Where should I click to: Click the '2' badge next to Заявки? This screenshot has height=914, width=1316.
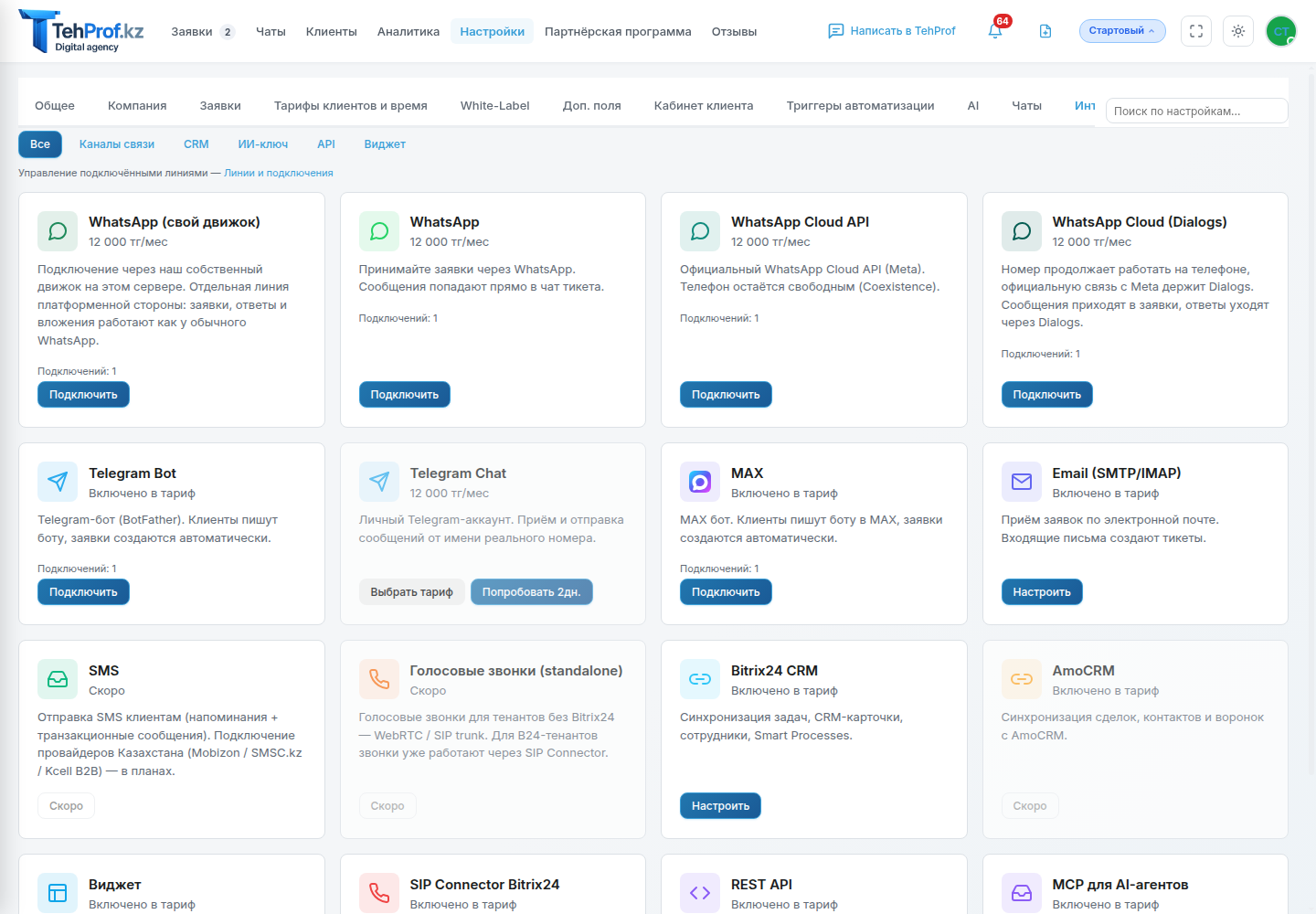(228, 32)
